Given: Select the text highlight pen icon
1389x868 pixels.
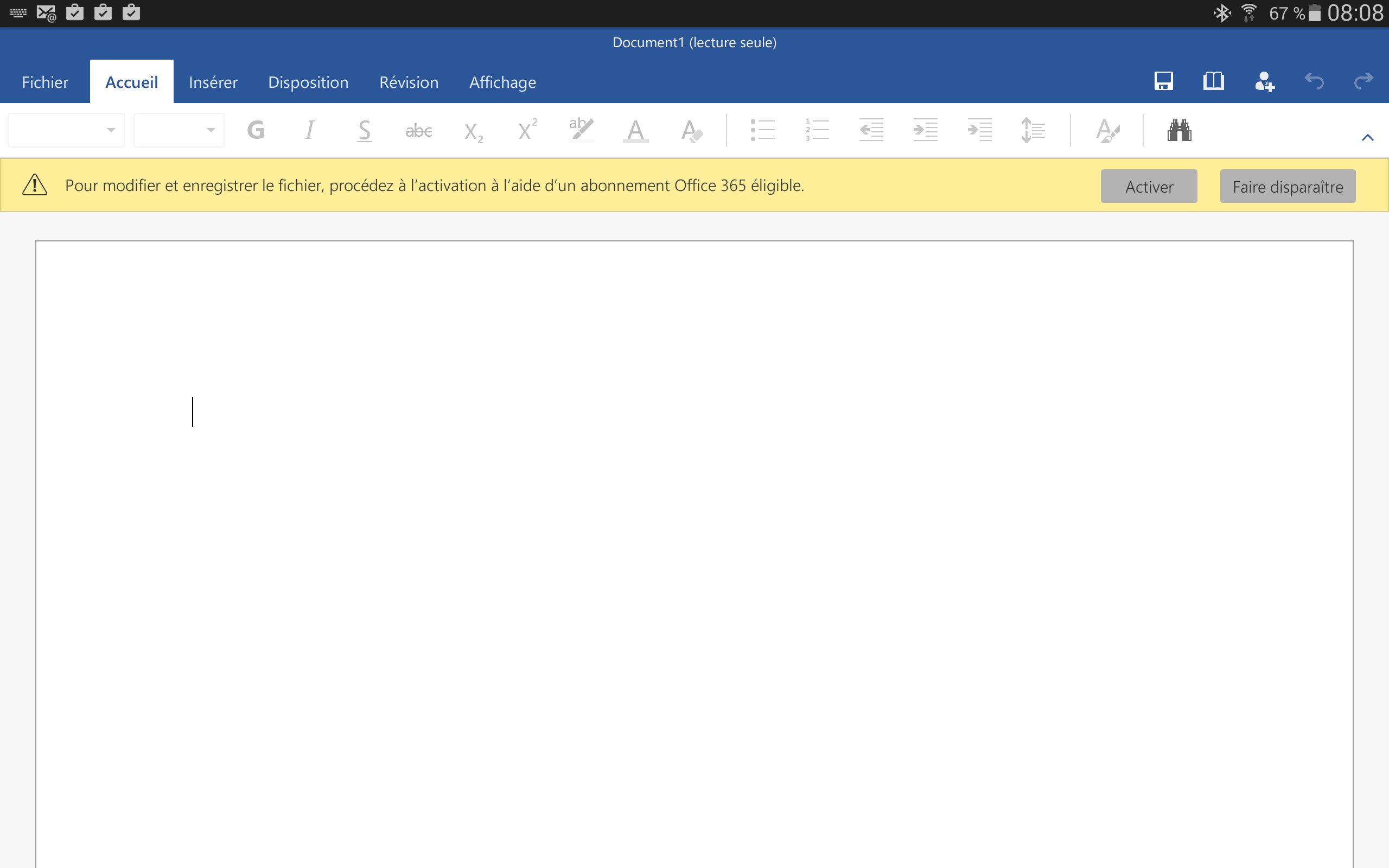Looking at the screenshot, I should [x=581, y=130].
